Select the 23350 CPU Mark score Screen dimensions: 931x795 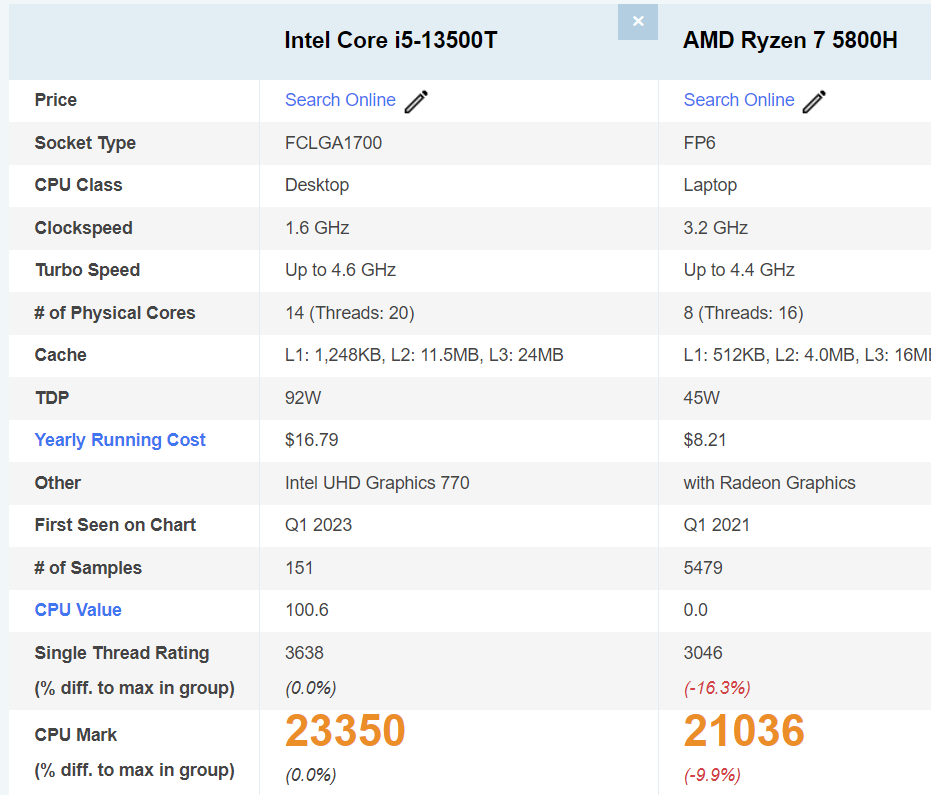click(345, 731)
